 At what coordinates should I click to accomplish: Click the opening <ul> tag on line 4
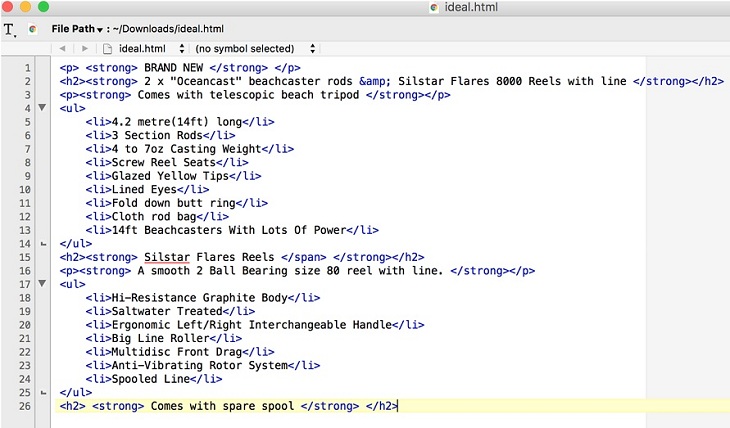click(x=73, y=109)
